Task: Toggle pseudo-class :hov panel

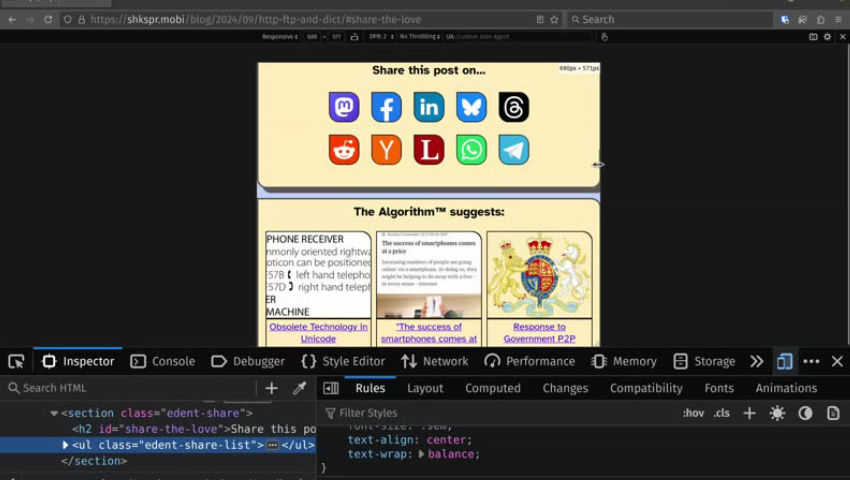Action: (693, 413)
